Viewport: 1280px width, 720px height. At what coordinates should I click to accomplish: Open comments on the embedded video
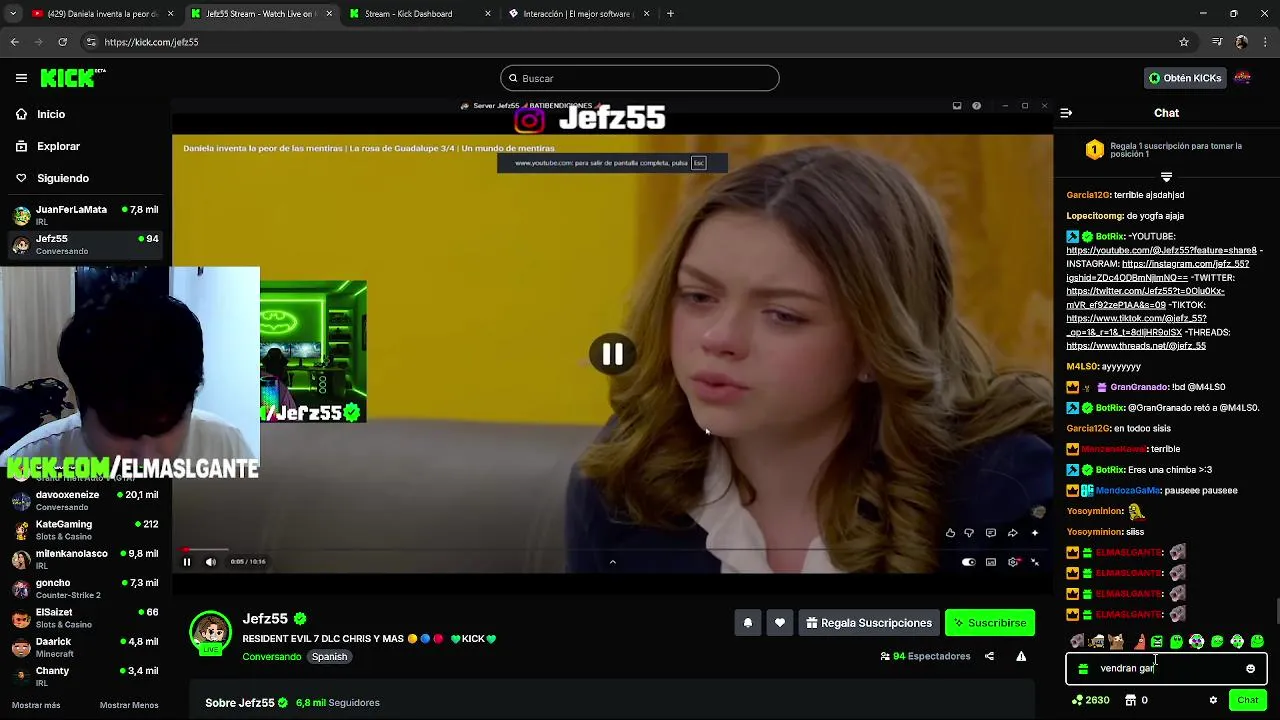pos(991,533)
